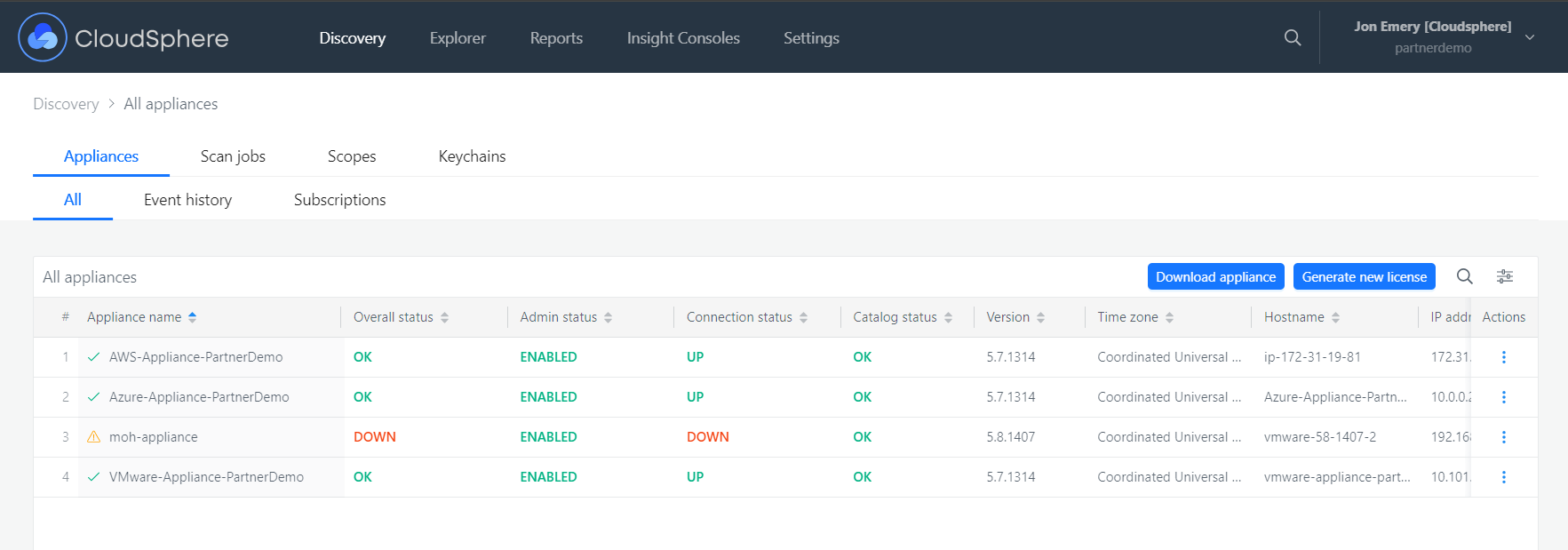Open the Explorer top navigation menu
1568x550 pixels.
(458, 38)
